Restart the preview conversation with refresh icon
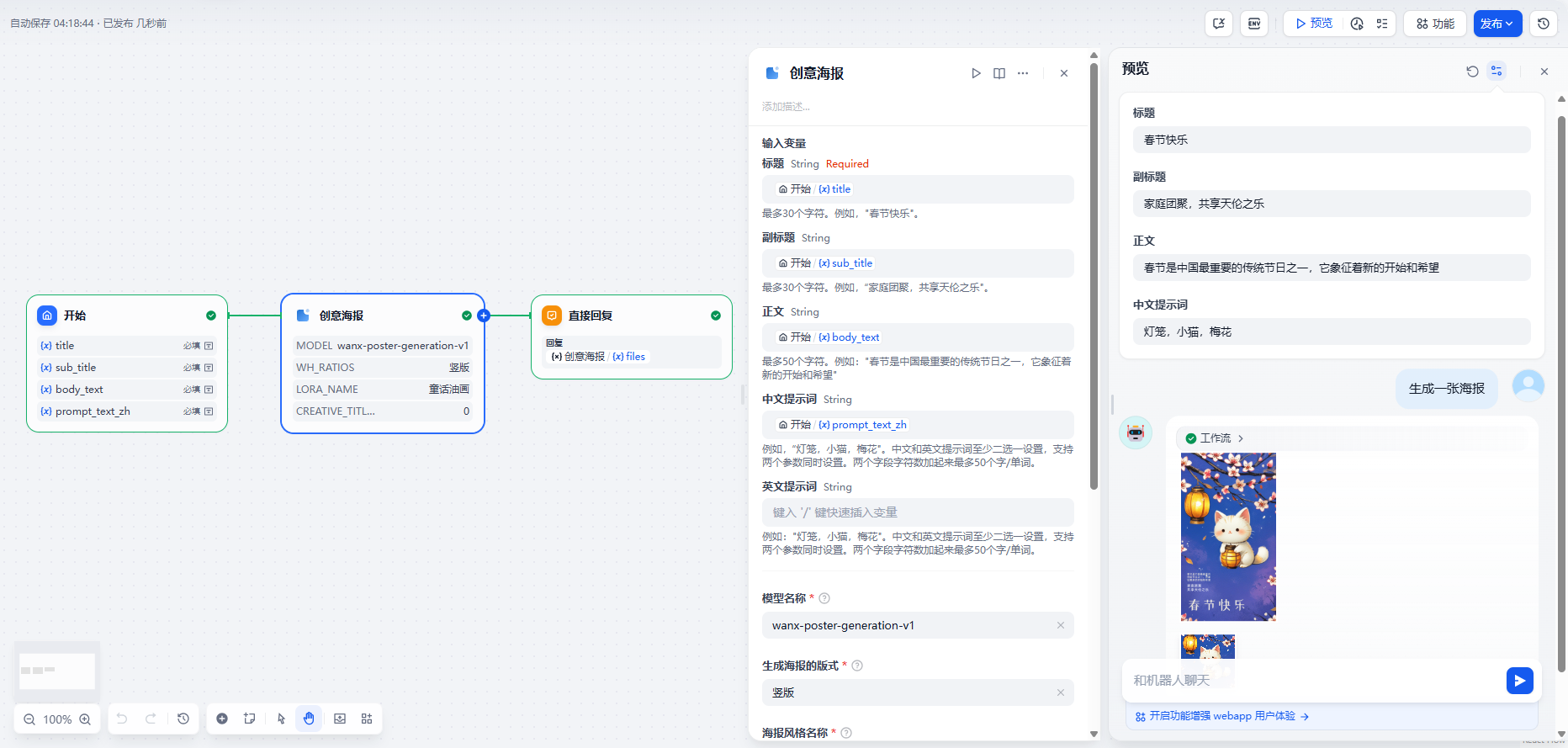The width and height of the screenshot is (1568, 748). [1472, 72]
